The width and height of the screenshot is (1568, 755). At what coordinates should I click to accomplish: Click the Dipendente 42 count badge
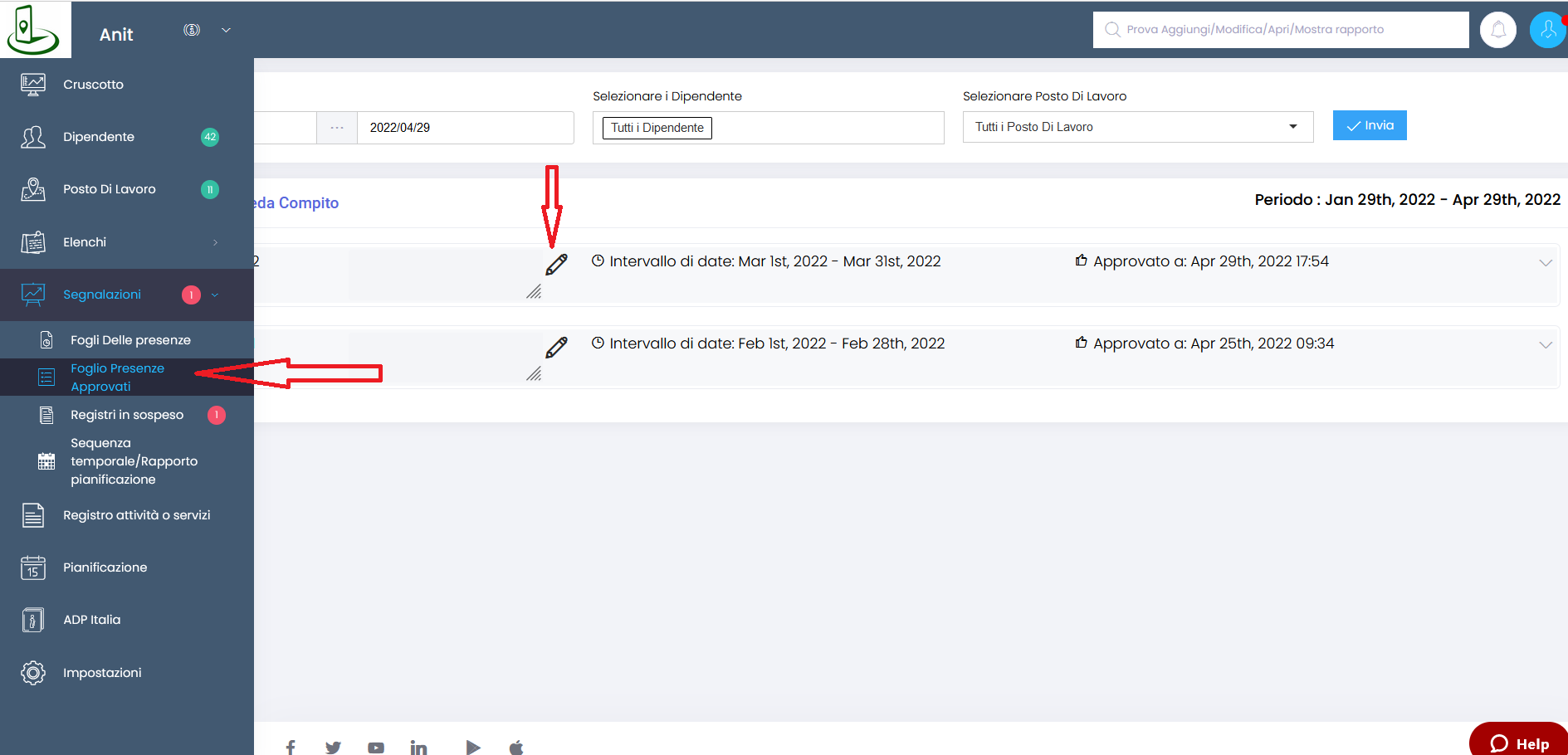point(210,137)
